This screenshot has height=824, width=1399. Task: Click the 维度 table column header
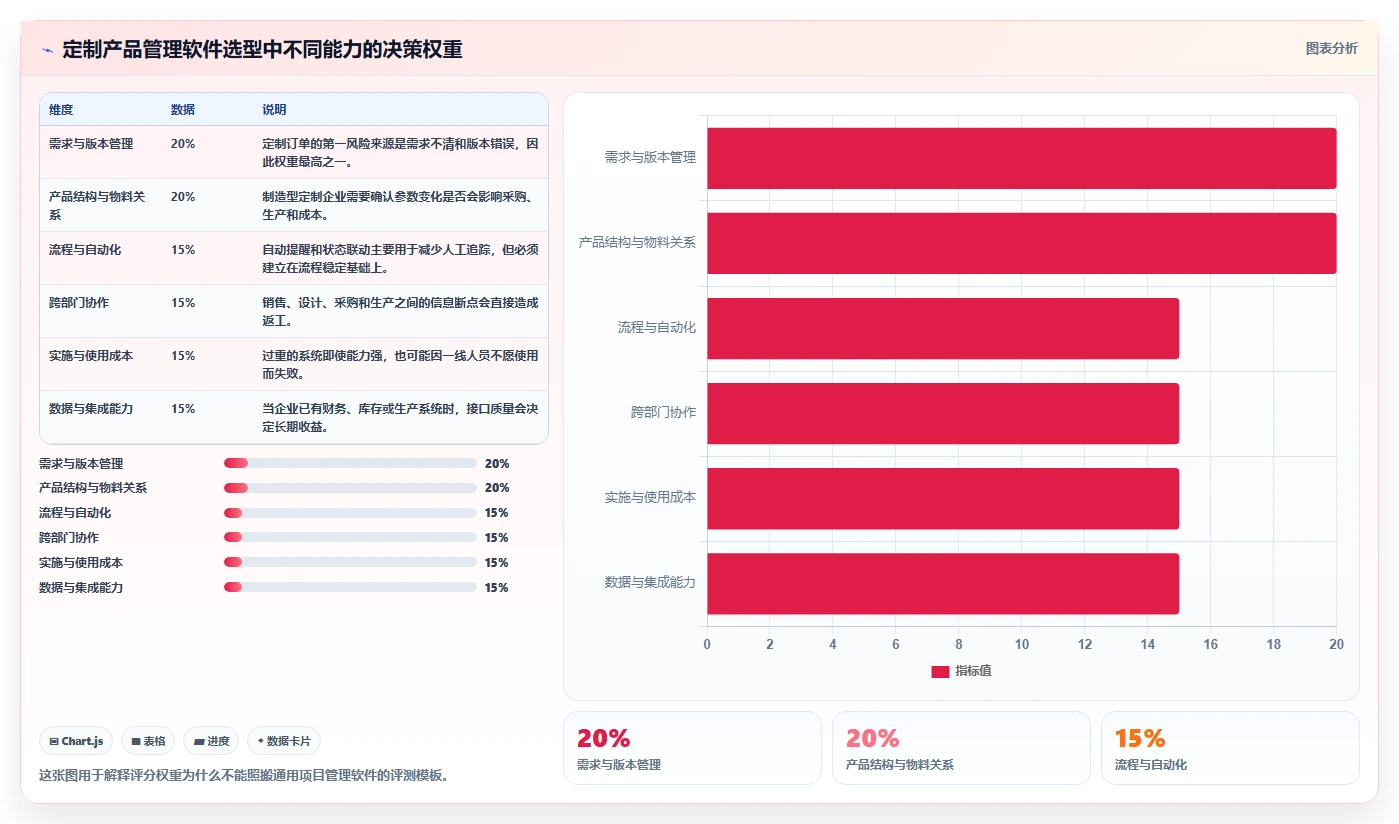(x=61, y=109)
